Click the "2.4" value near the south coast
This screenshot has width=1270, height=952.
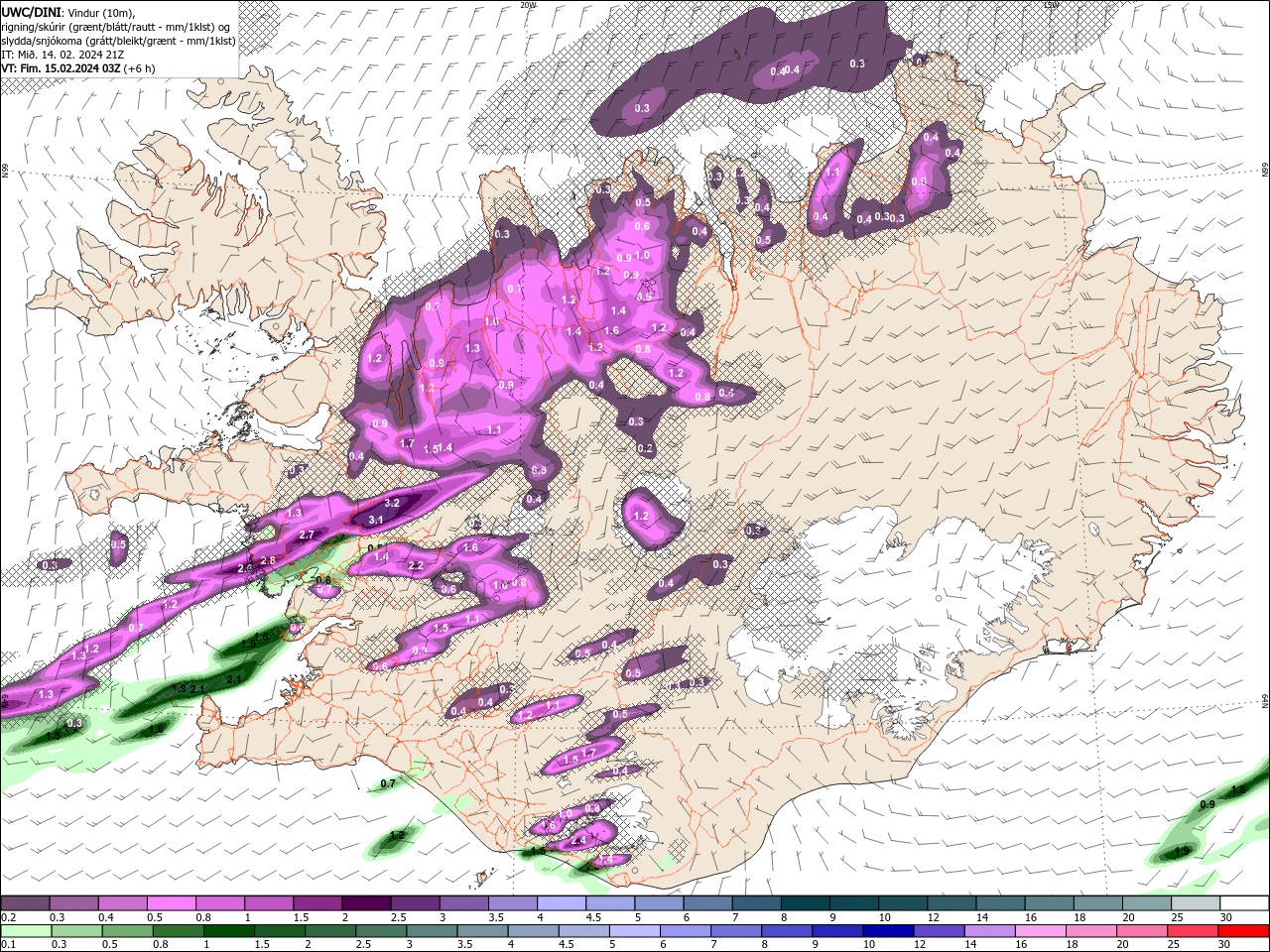click(x=579, y=841)
